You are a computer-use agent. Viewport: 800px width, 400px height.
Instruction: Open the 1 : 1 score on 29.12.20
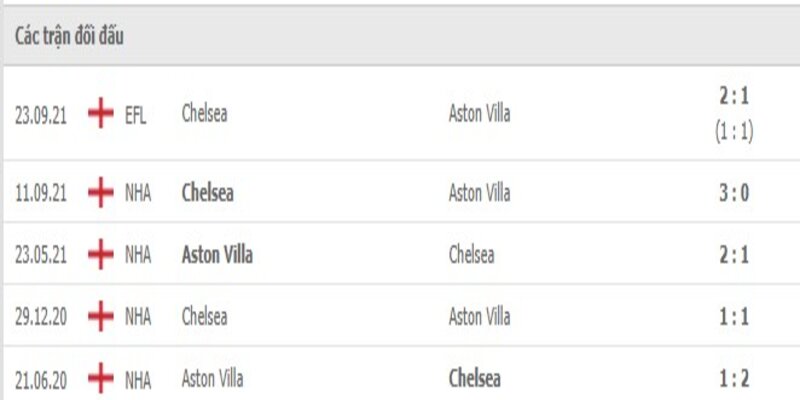(x=734, y=317)
